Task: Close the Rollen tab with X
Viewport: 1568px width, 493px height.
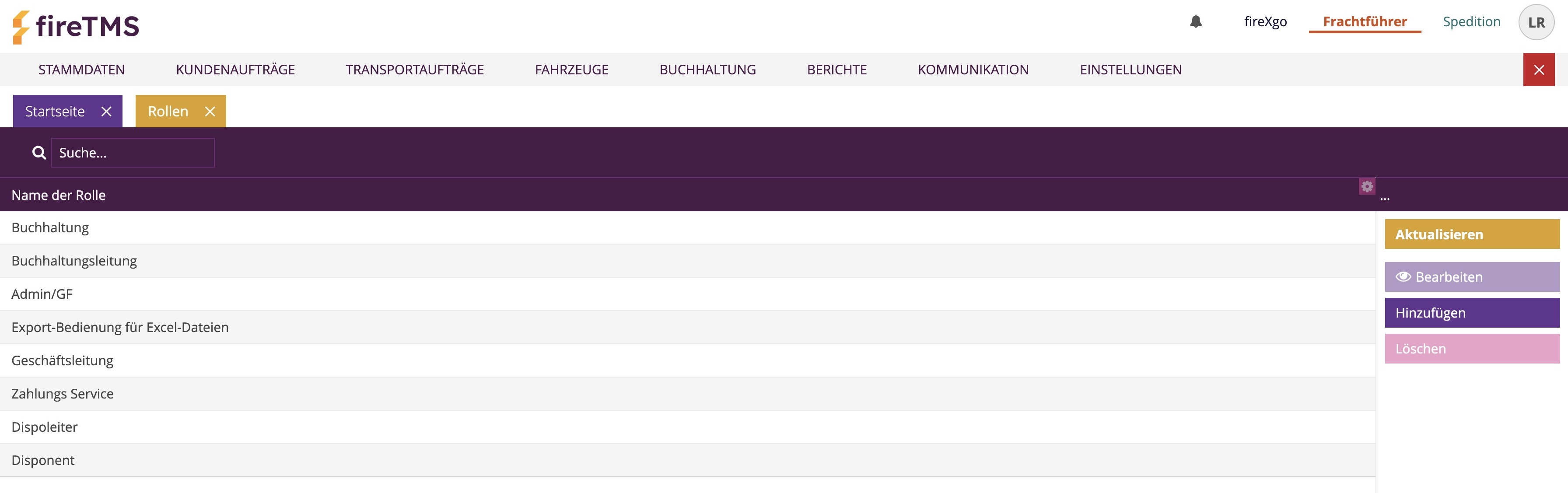Action: coord(210,112)
